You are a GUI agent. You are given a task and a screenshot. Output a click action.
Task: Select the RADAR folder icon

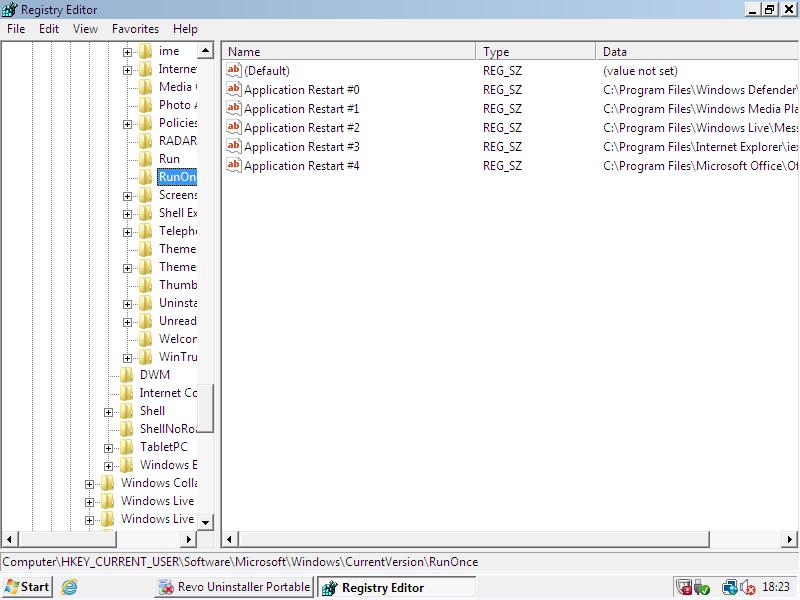click(x=146, y=140)
